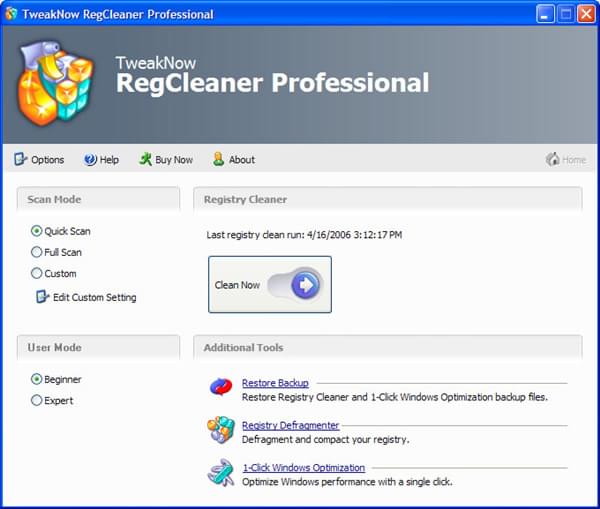Click the Home house icon
The image size is (600, 509).
click(x=553, y=159)
